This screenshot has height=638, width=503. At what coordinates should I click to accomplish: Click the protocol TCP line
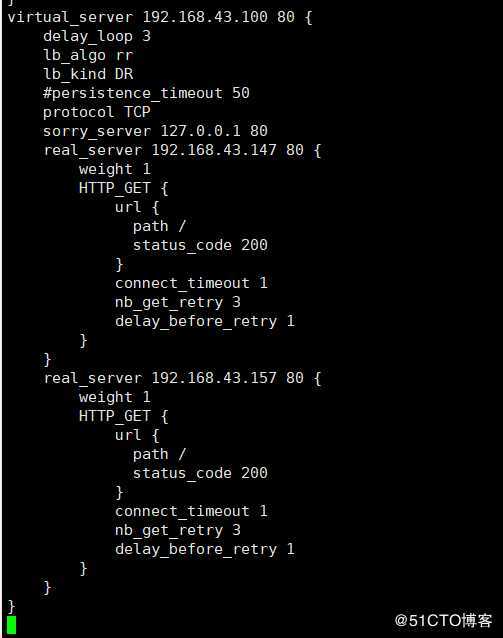click(97, 112)
